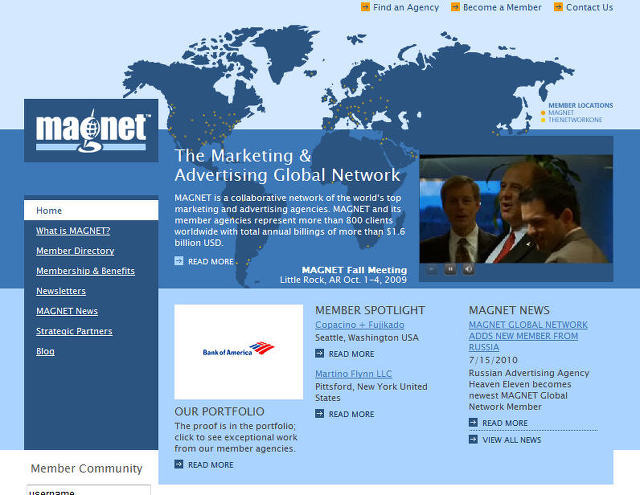Click the MAGNET yellow legend dot

543,113
